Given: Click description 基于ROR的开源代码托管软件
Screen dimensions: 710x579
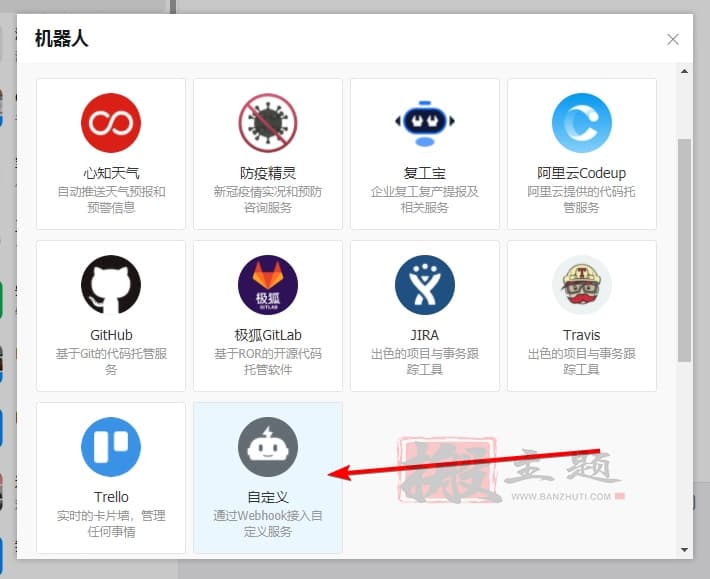Looking at the screenshot, I should (268, 362).
